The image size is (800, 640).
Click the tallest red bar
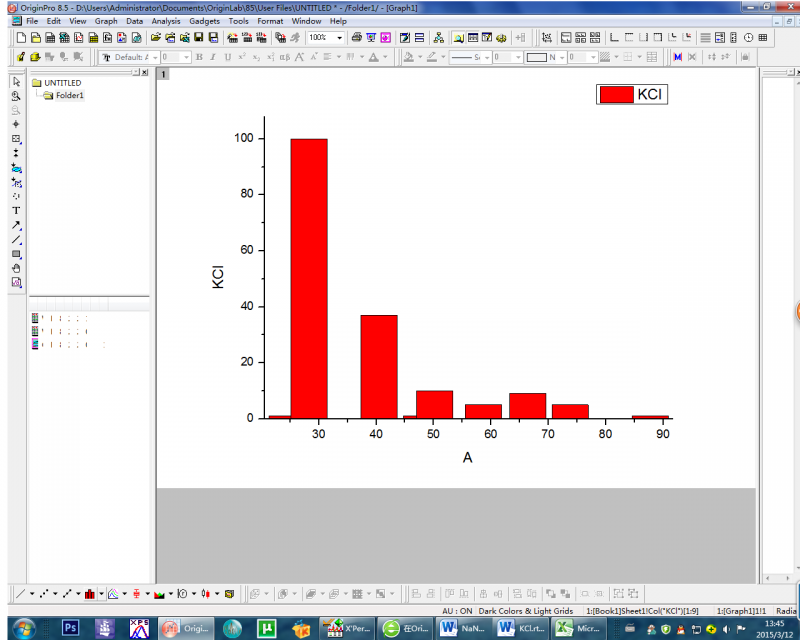[309, 279]
